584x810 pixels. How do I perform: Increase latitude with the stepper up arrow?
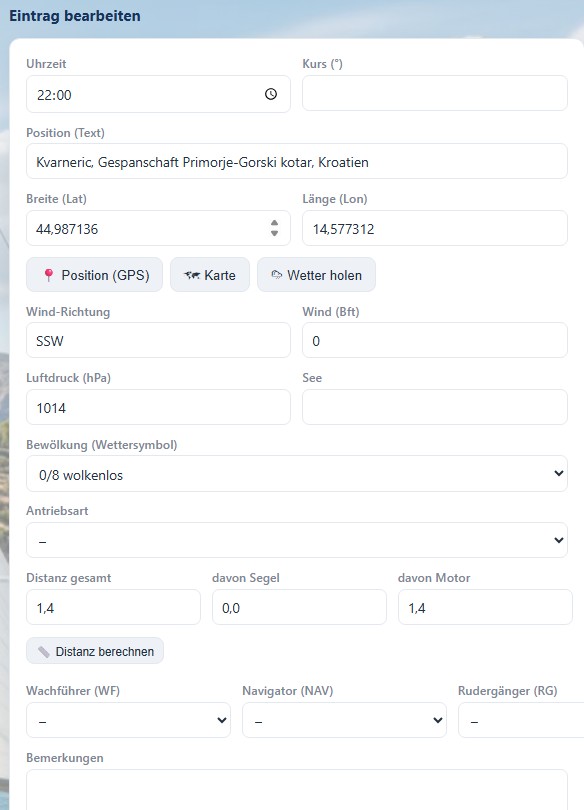(274, 223)
